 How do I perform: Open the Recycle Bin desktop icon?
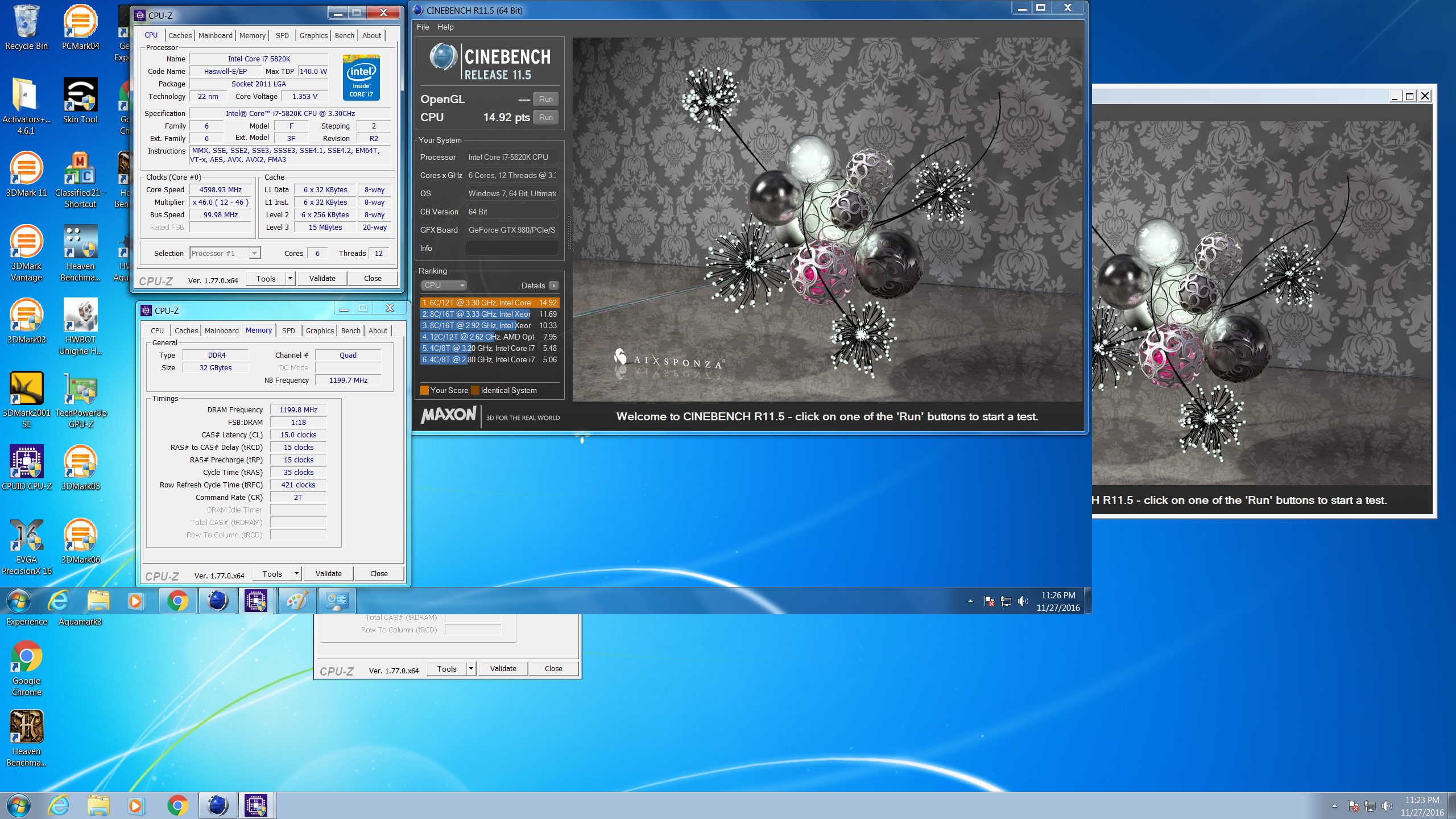click(26, 27)
